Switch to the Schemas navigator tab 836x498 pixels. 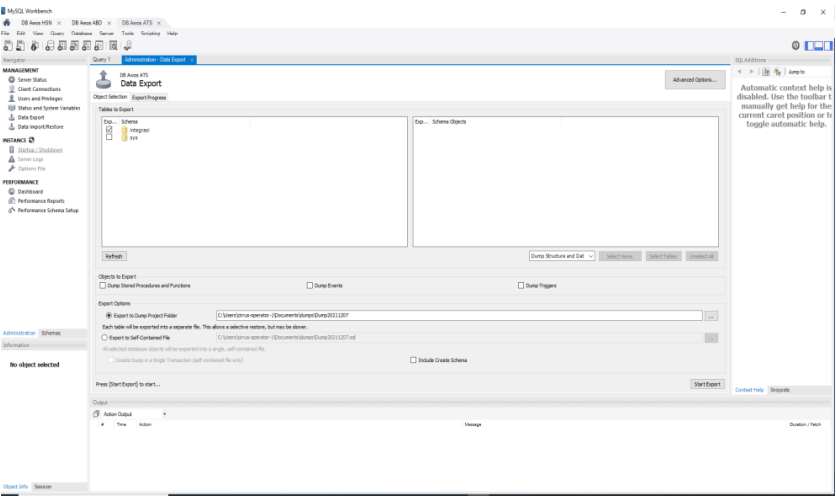51,333
